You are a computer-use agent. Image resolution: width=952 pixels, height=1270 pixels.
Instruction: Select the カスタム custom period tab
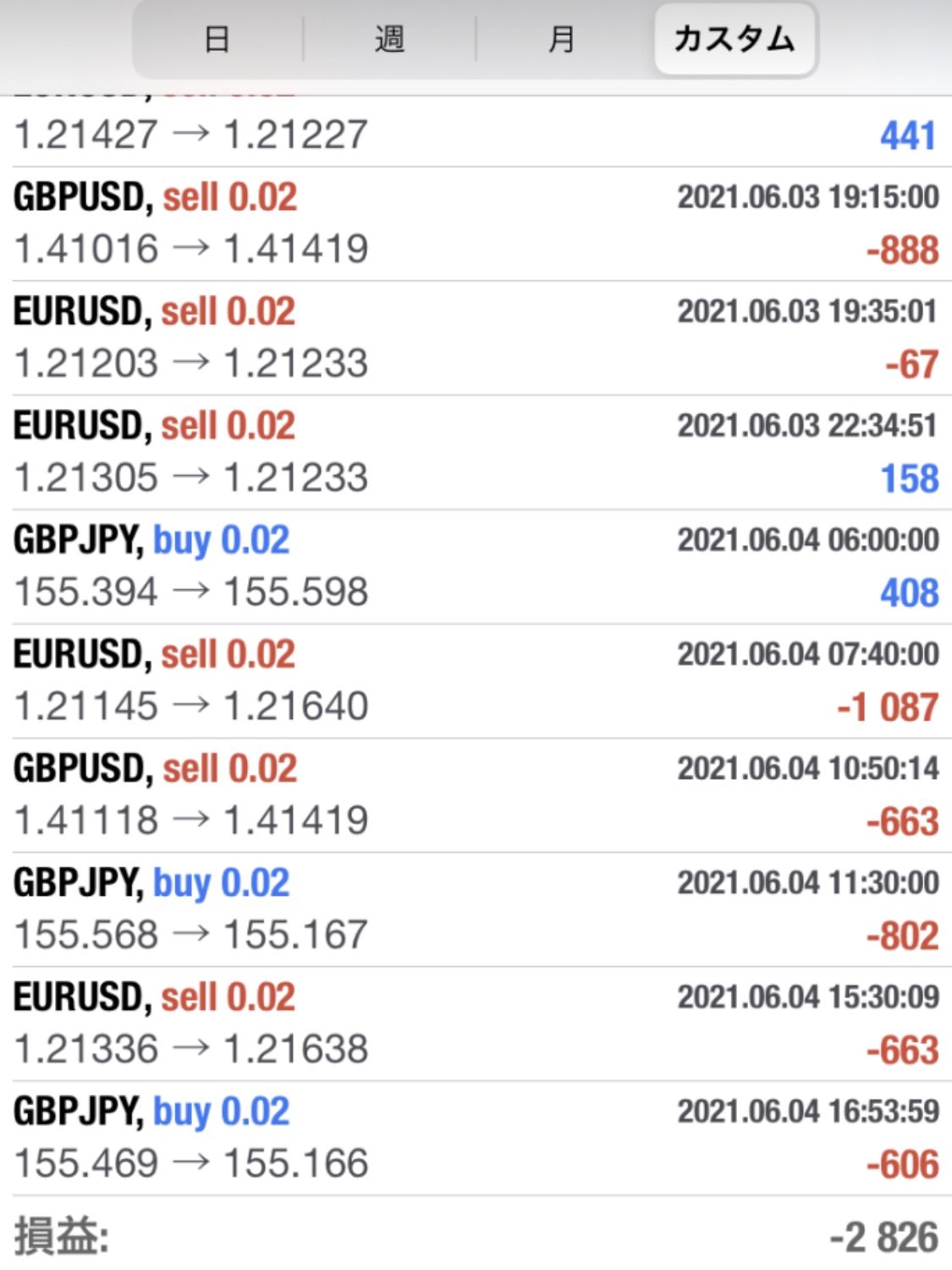click(735, 39)
